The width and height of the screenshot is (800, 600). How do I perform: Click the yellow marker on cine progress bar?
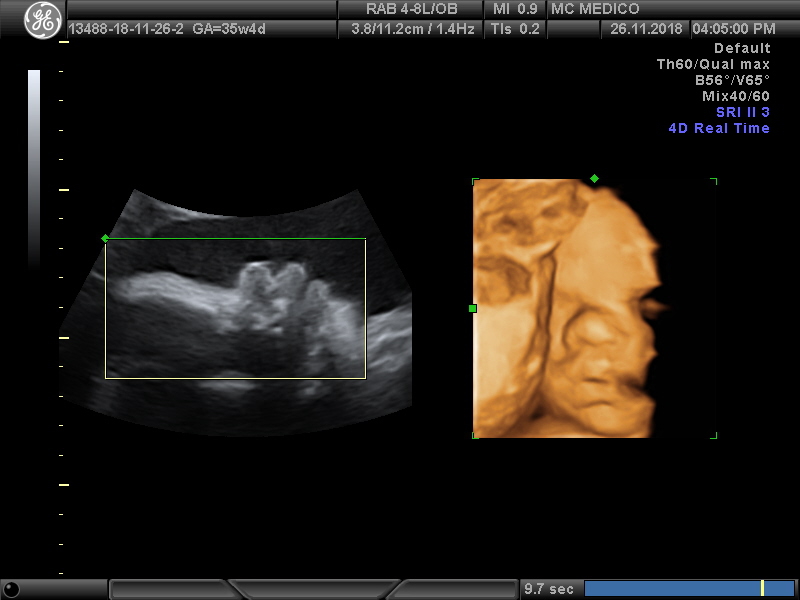coord(762,588)
